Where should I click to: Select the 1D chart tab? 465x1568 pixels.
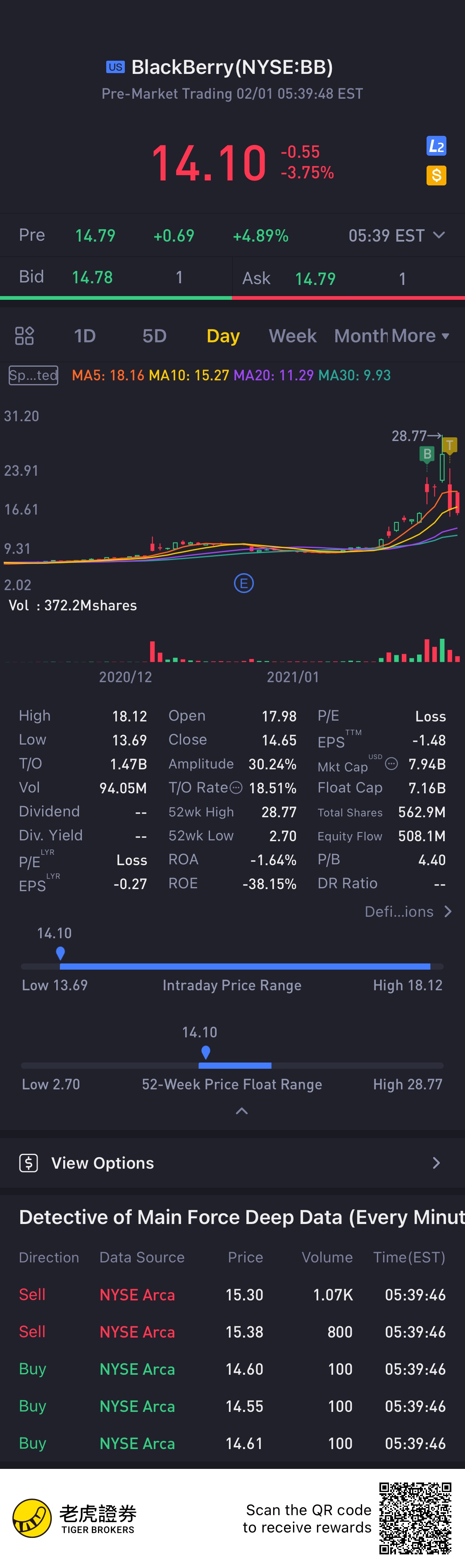coord(85,336)
